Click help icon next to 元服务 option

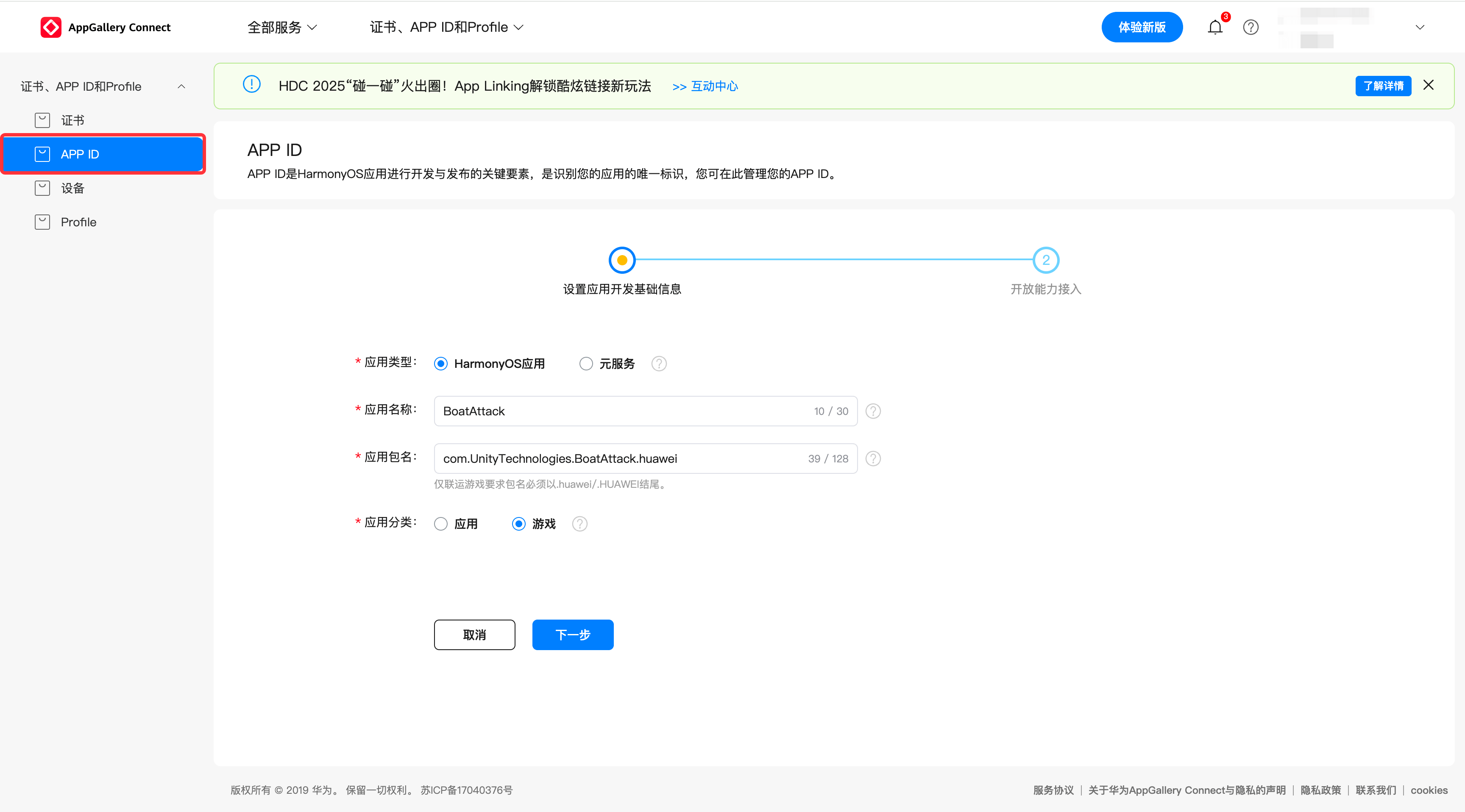tap(659, 363)
